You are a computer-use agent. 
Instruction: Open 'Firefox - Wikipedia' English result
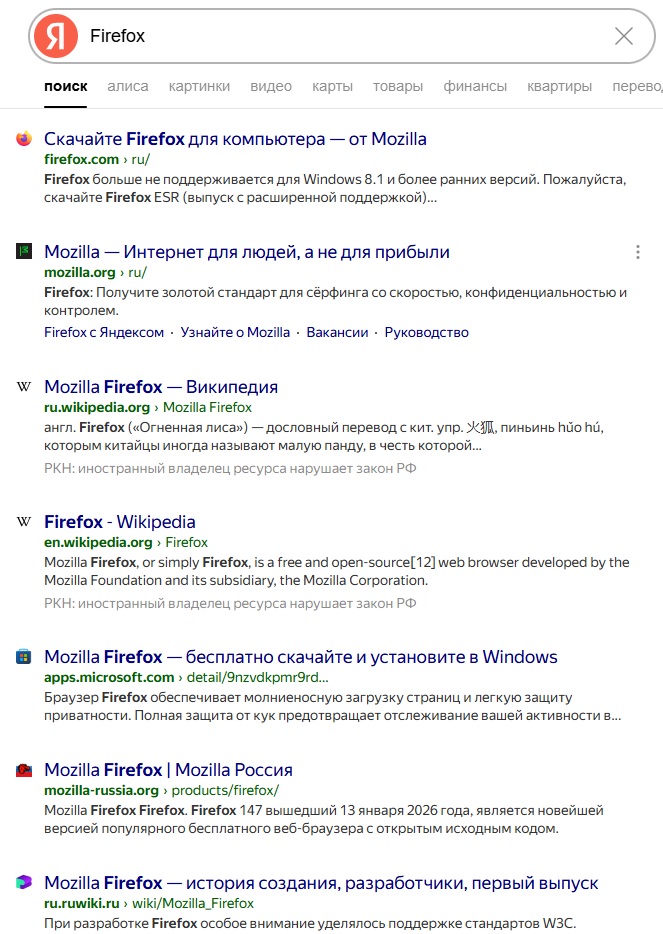tap(120, 522)
